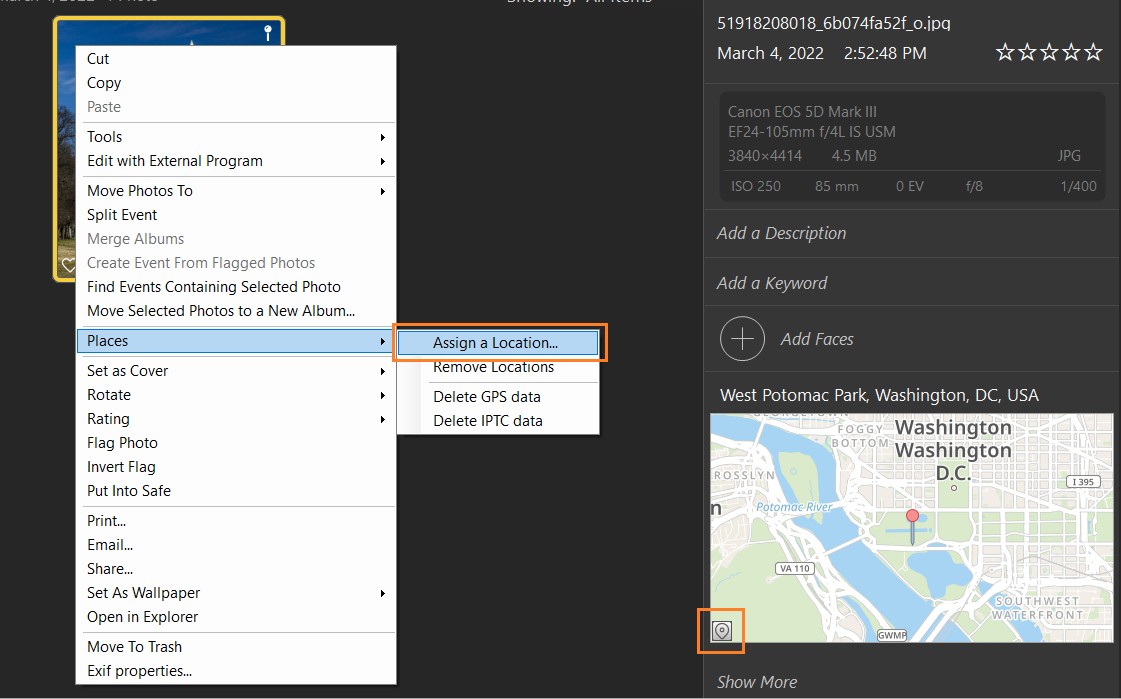The width and height of the screenshot is (1121, 699).
Task: Choose Cut from context menu
Action: [x=236, y=59]
